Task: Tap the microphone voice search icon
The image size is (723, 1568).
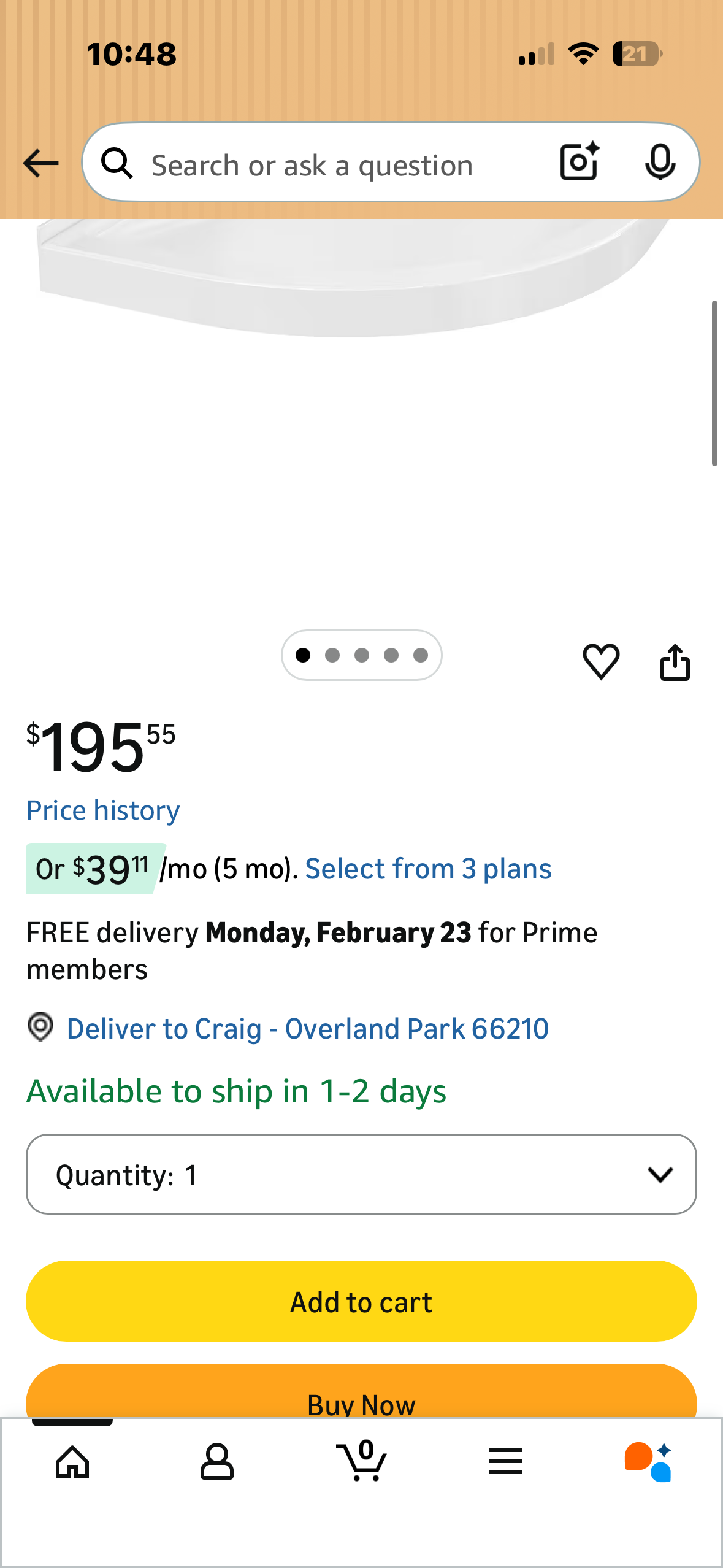Action: (660, 162)
